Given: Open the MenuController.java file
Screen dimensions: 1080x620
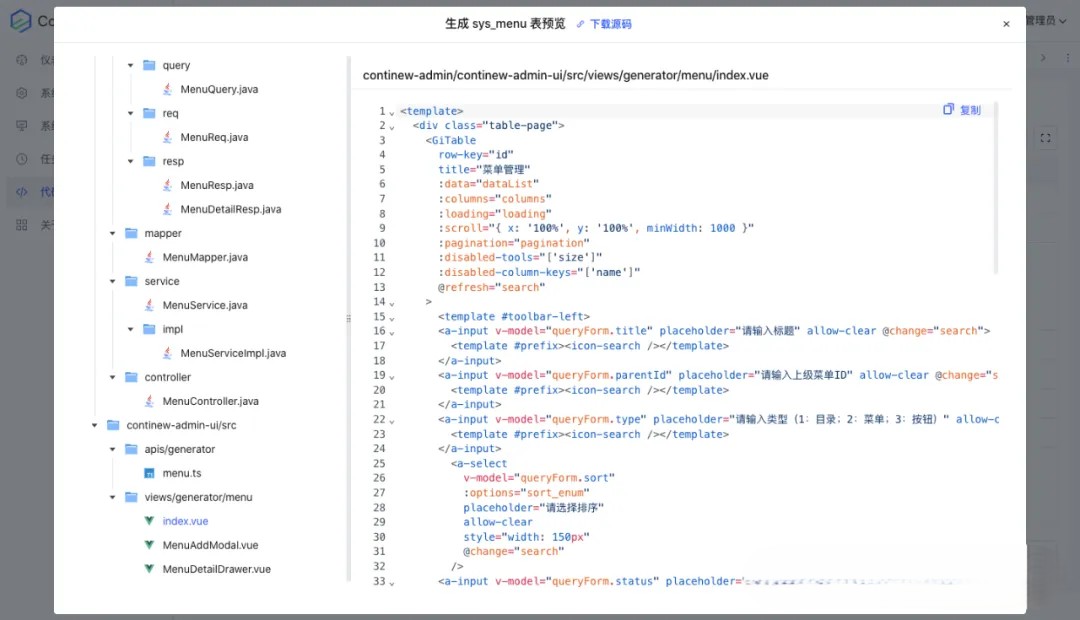Looking at the screenshot, I should tap(210, 401).
